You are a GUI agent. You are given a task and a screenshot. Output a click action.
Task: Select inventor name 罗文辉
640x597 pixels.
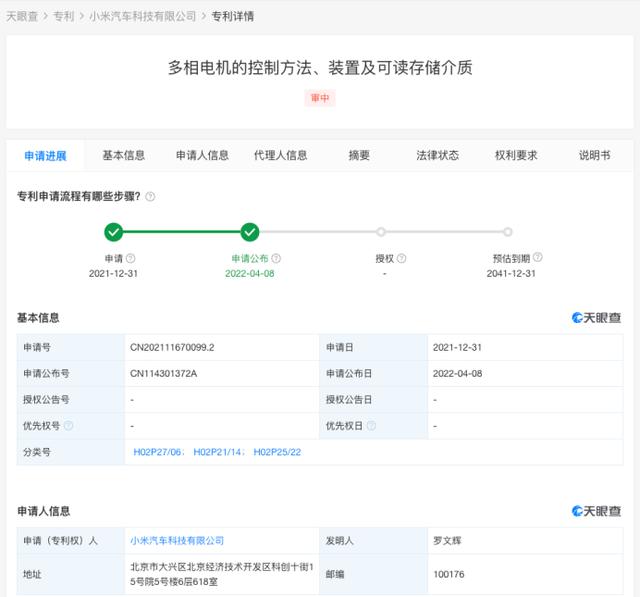click(x=447, y=541)
